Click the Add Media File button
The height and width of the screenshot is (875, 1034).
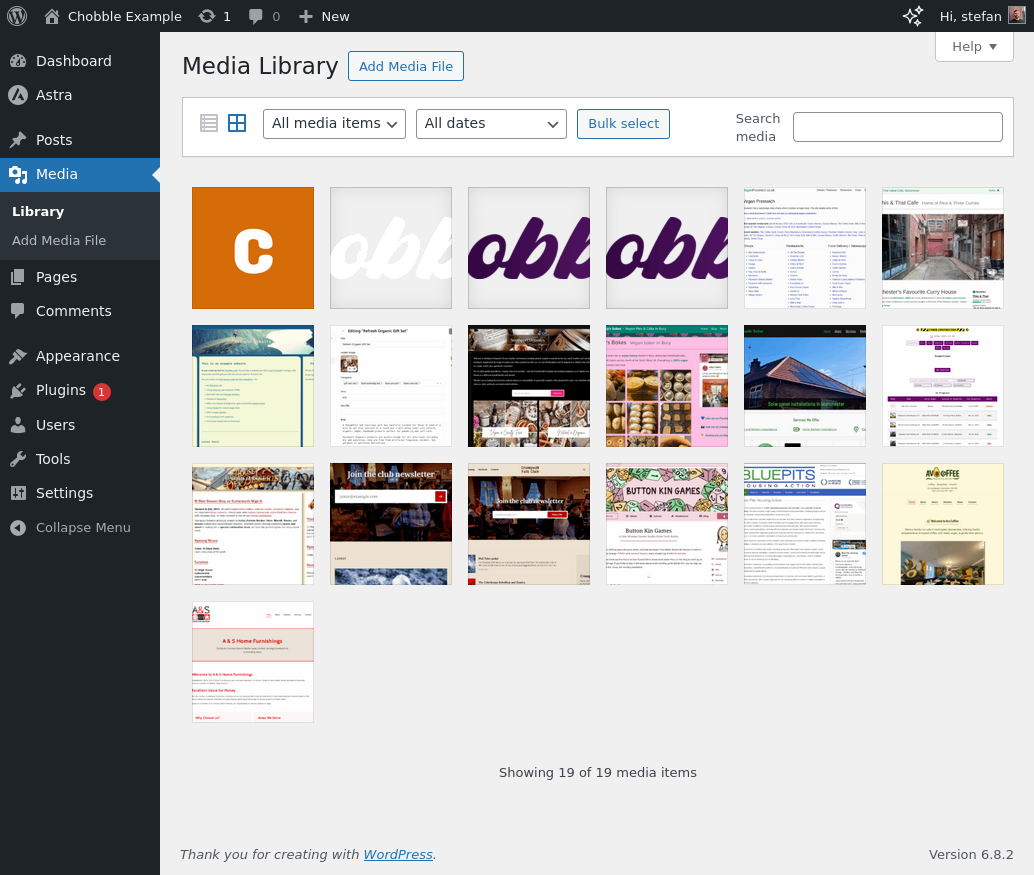405,66
